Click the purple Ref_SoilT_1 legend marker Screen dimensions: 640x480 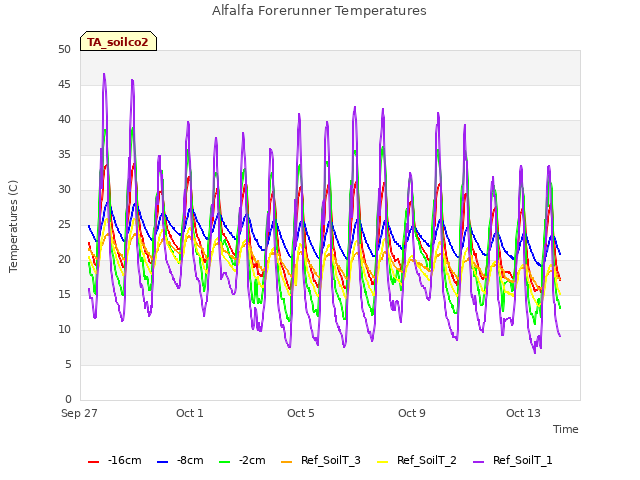478,462
